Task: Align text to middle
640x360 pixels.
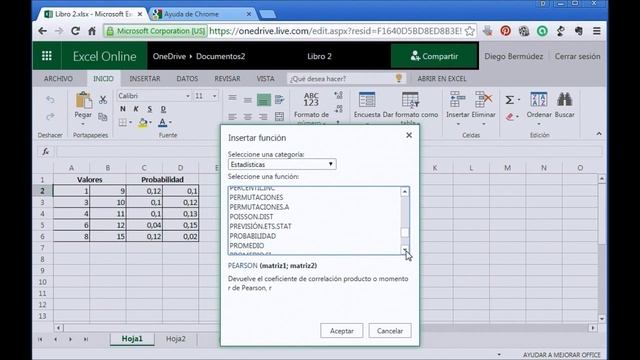Action: [248, 100]
